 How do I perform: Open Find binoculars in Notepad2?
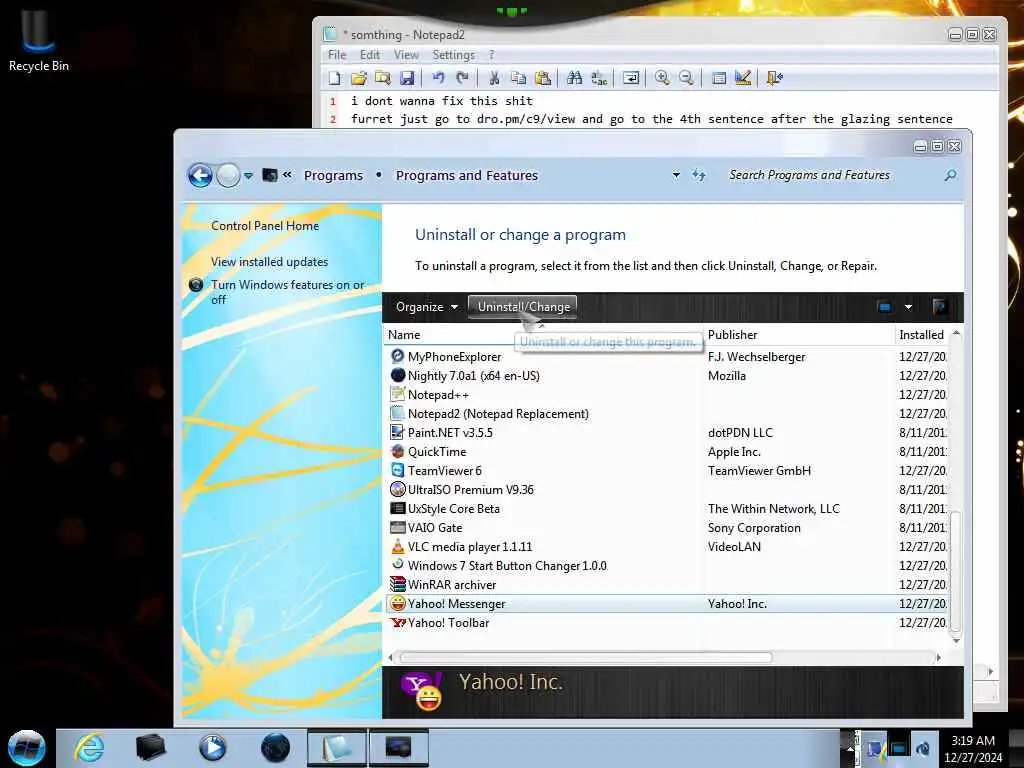(x=575, y=78)
